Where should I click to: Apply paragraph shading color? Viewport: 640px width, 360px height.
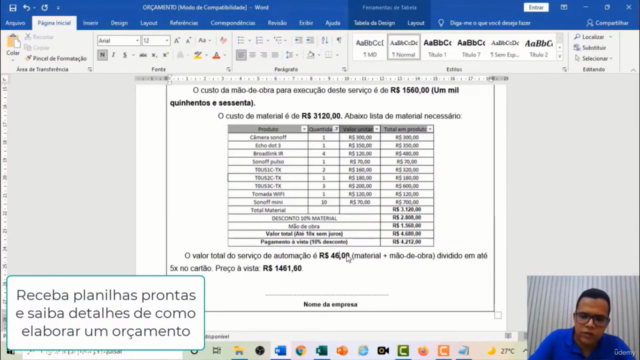(311, 55)
